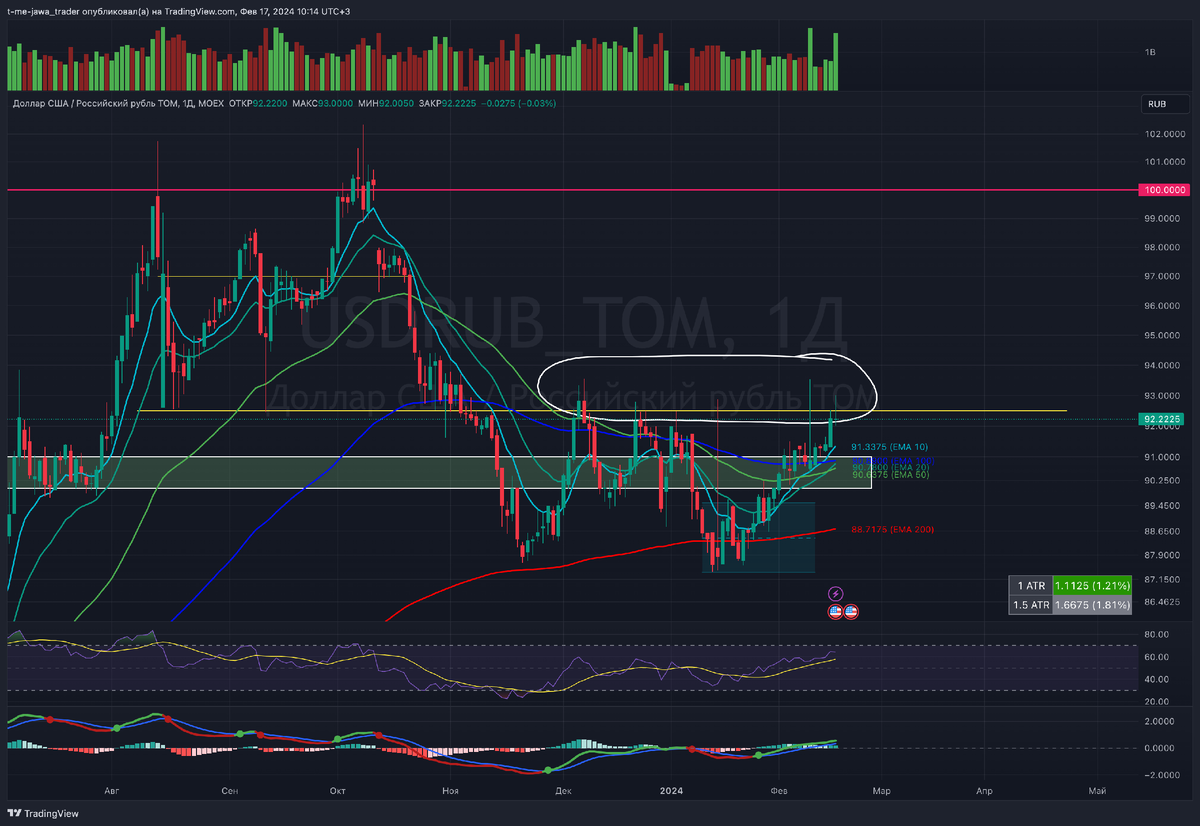This screenshot has height=826, width=1200.
Task: Click 40.00 on the RSI scale
Action: tap(1157, 679)
